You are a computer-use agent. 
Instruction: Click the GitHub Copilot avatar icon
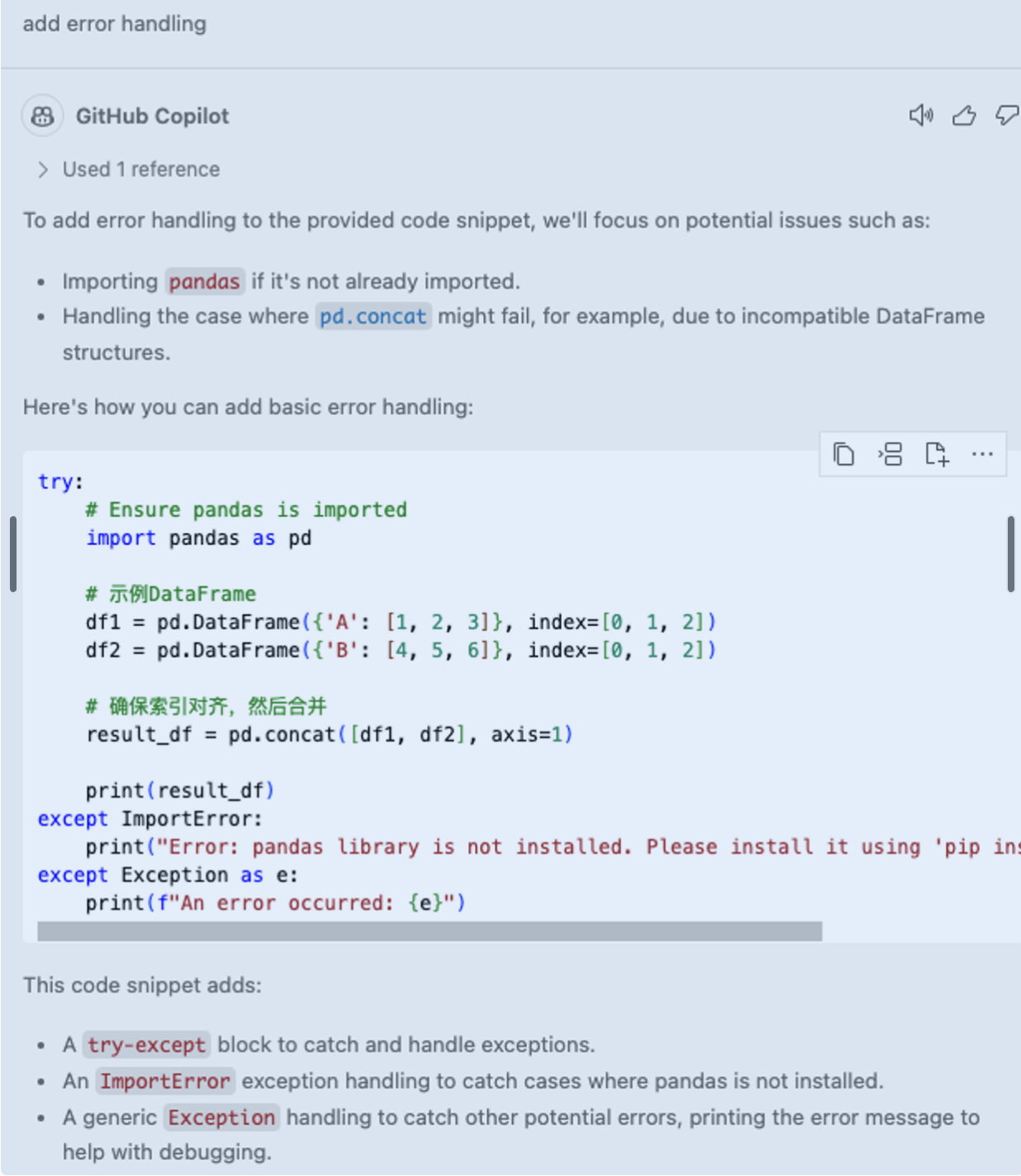point(42,116)
